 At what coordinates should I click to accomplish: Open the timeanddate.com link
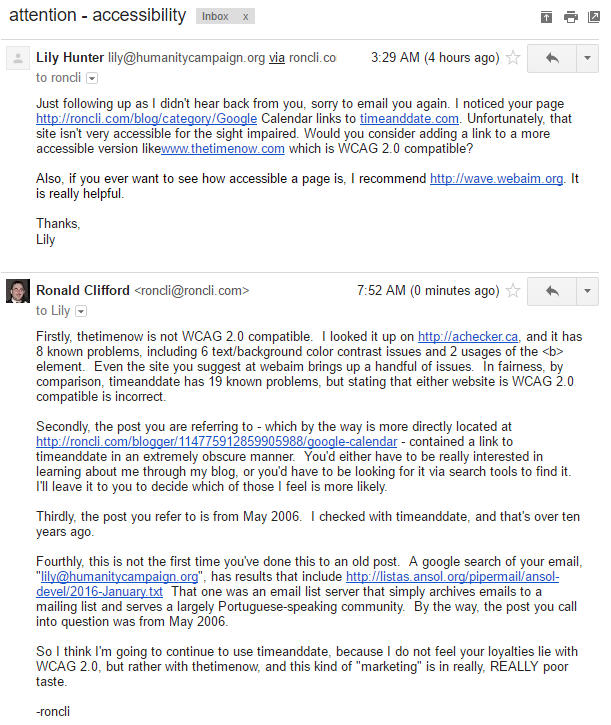pyautogui.click(x=409, y=119)
